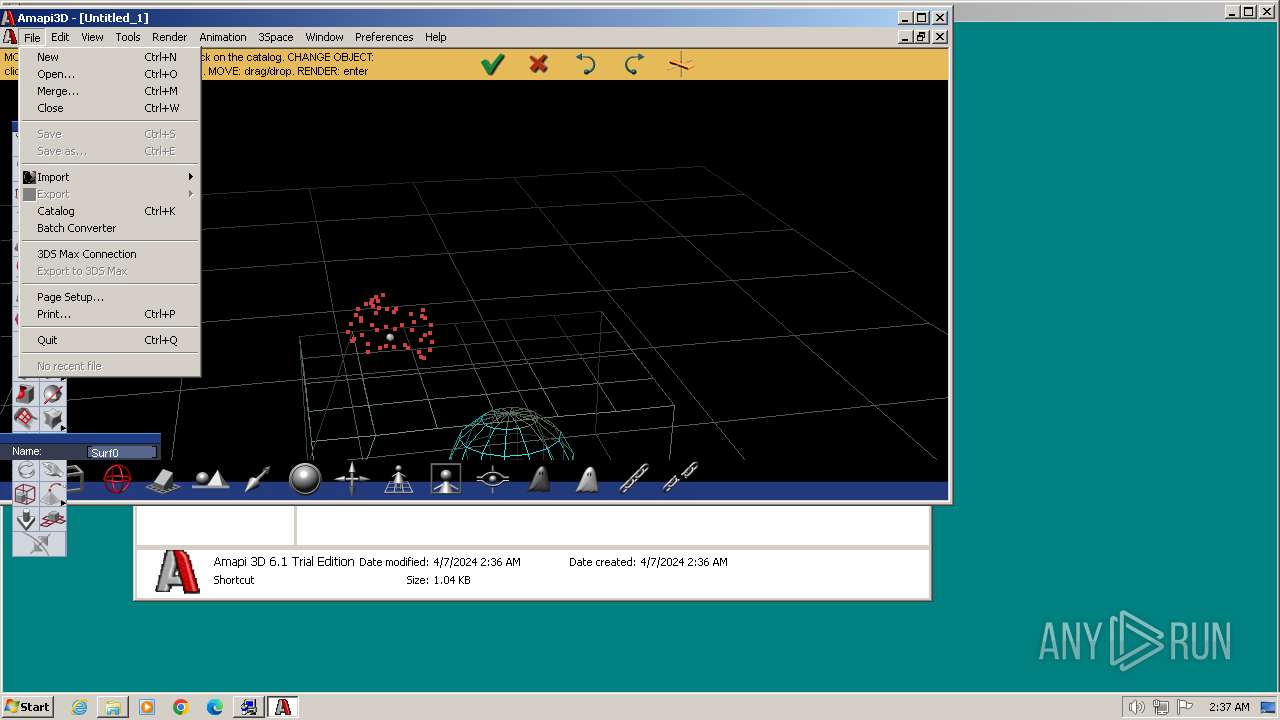Image resolution: width=1280 pixels, height=720 pixels.
Task: Open Internet Explorer from the taskbar
Action: [79, 707]
